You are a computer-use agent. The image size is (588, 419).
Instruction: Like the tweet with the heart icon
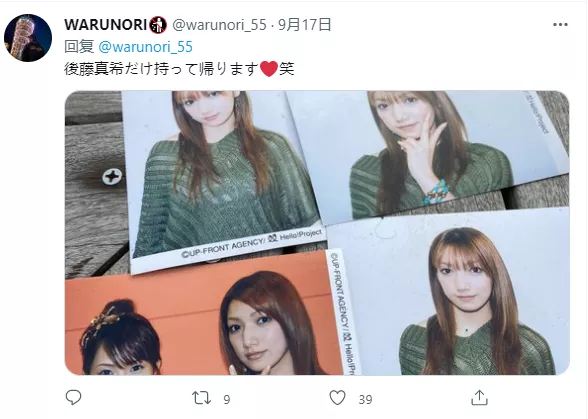click(338, 398)
